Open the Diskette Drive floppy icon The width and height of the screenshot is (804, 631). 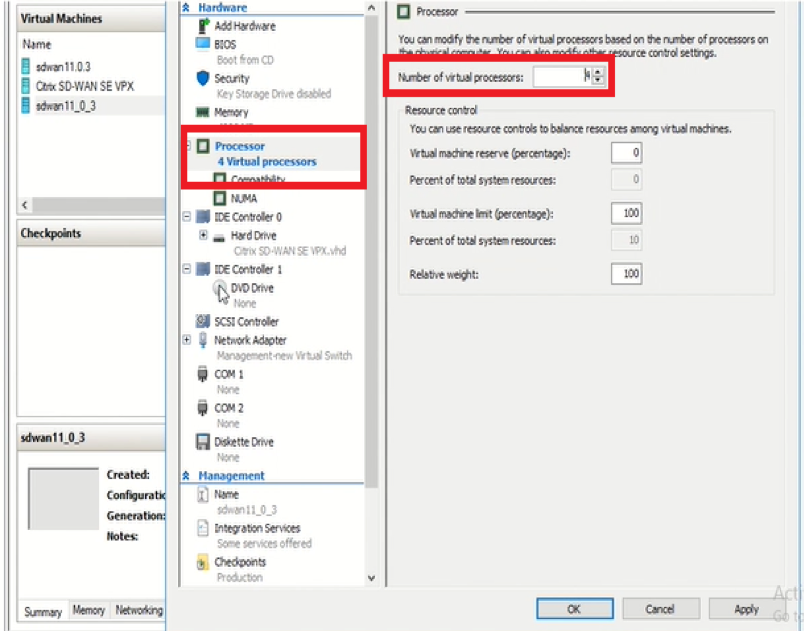[203, 442]
